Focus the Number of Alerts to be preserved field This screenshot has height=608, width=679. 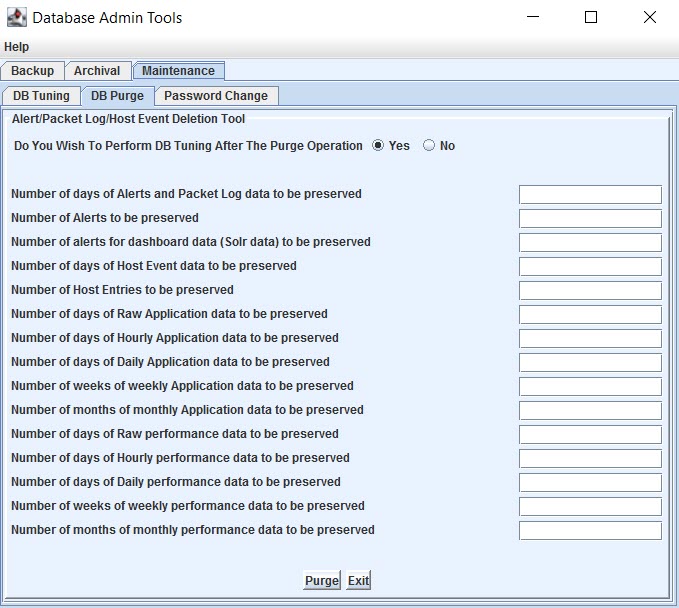(590, 218)
